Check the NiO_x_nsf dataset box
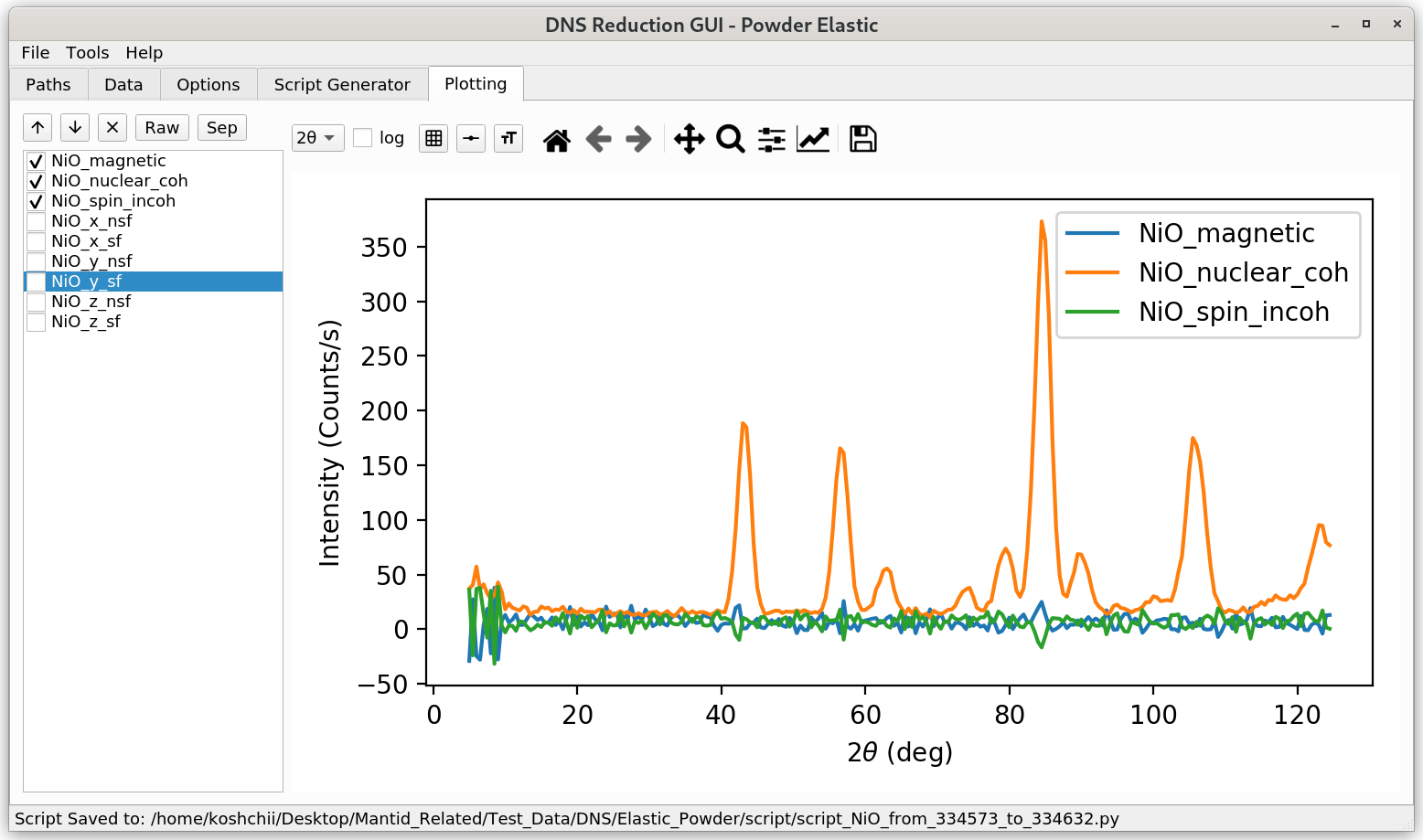Image resolution: width=1423 pixels, height=840 pixels. tap(37, 221)
